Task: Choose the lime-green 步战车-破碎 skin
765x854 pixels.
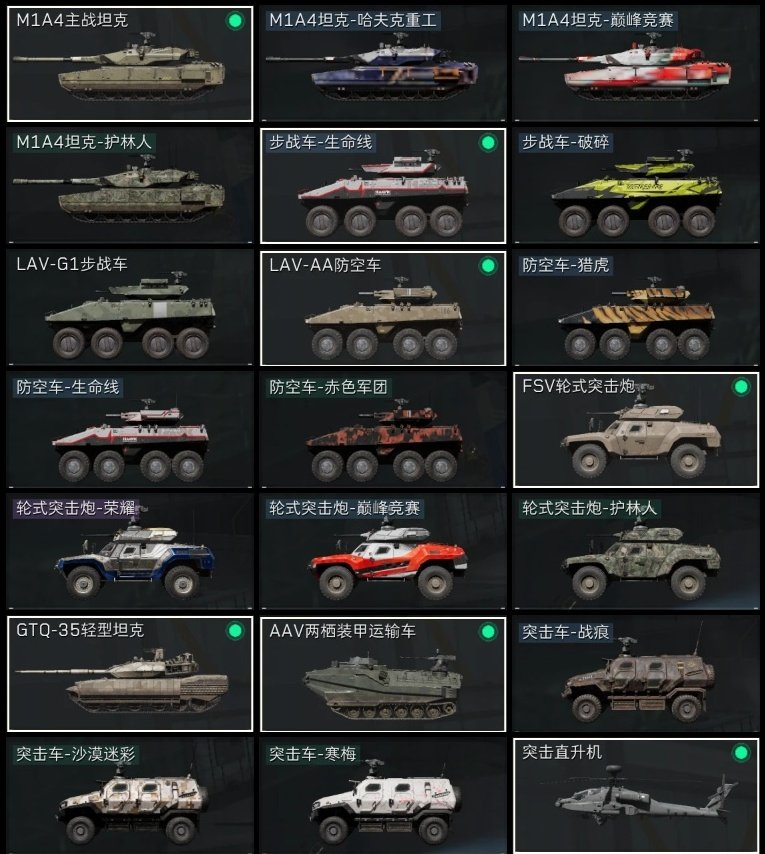Action: [636, 186]
